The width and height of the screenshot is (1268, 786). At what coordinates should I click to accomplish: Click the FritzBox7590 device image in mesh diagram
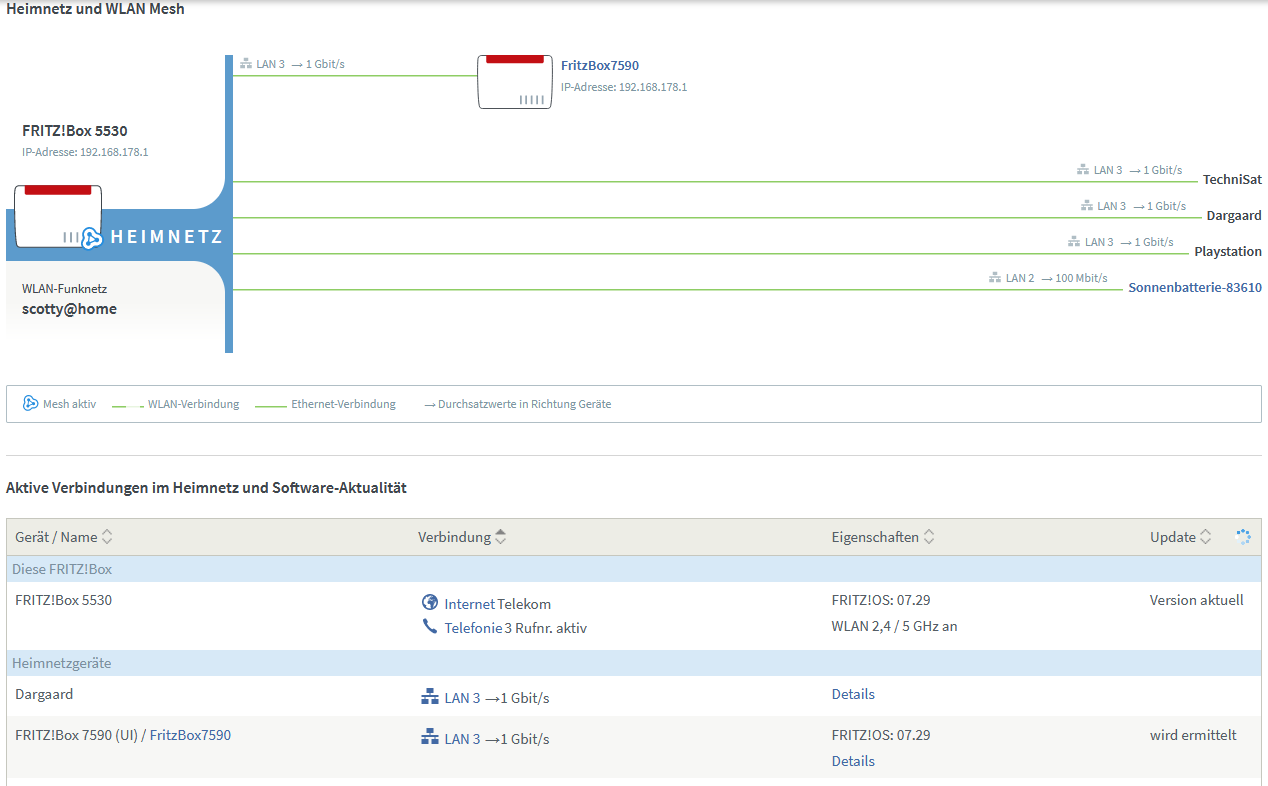pos(515,82)
